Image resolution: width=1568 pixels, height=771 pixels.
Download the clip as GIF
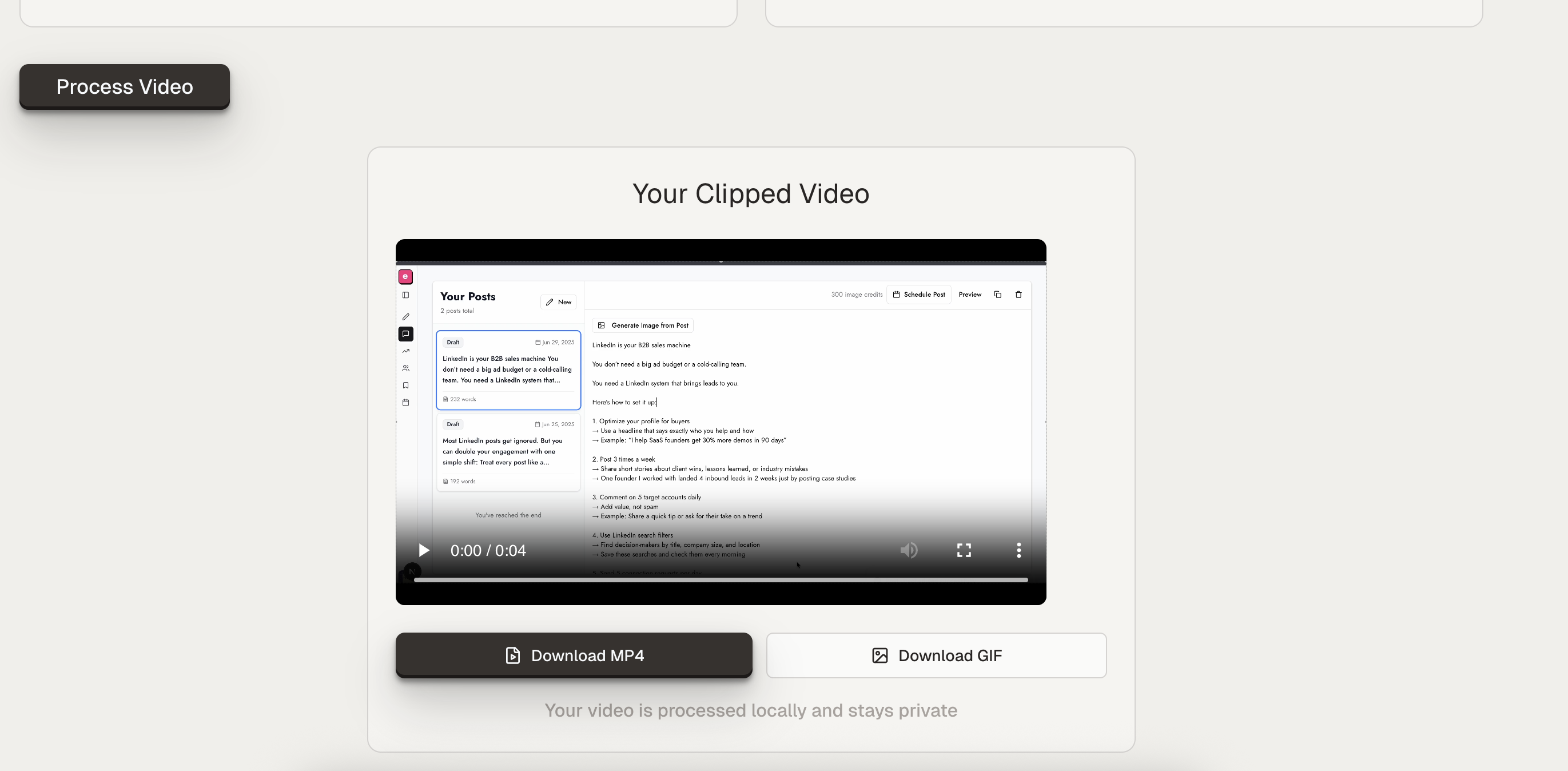(x=936, y=655)
